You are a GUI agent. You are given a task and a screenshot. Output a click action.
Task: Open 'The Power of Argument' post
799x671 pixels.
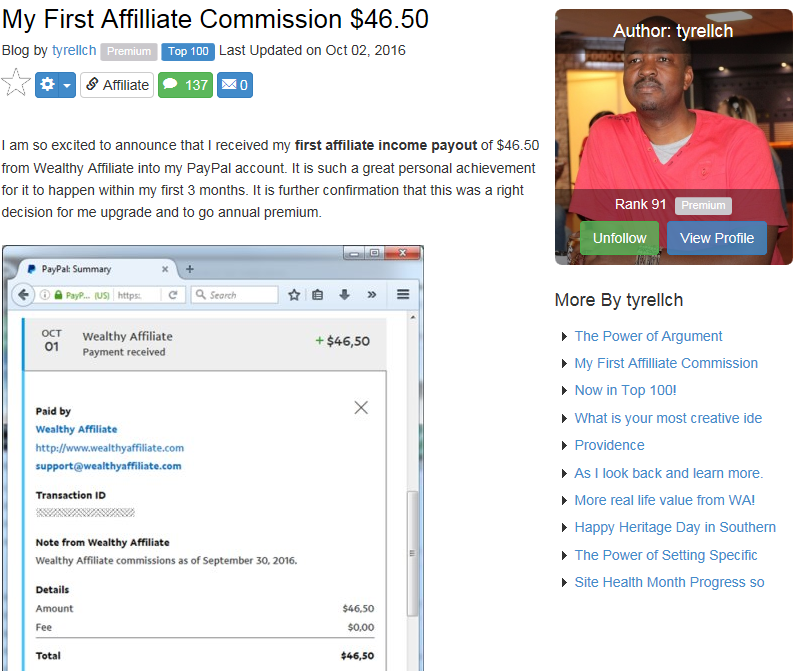tap(648, 336)
